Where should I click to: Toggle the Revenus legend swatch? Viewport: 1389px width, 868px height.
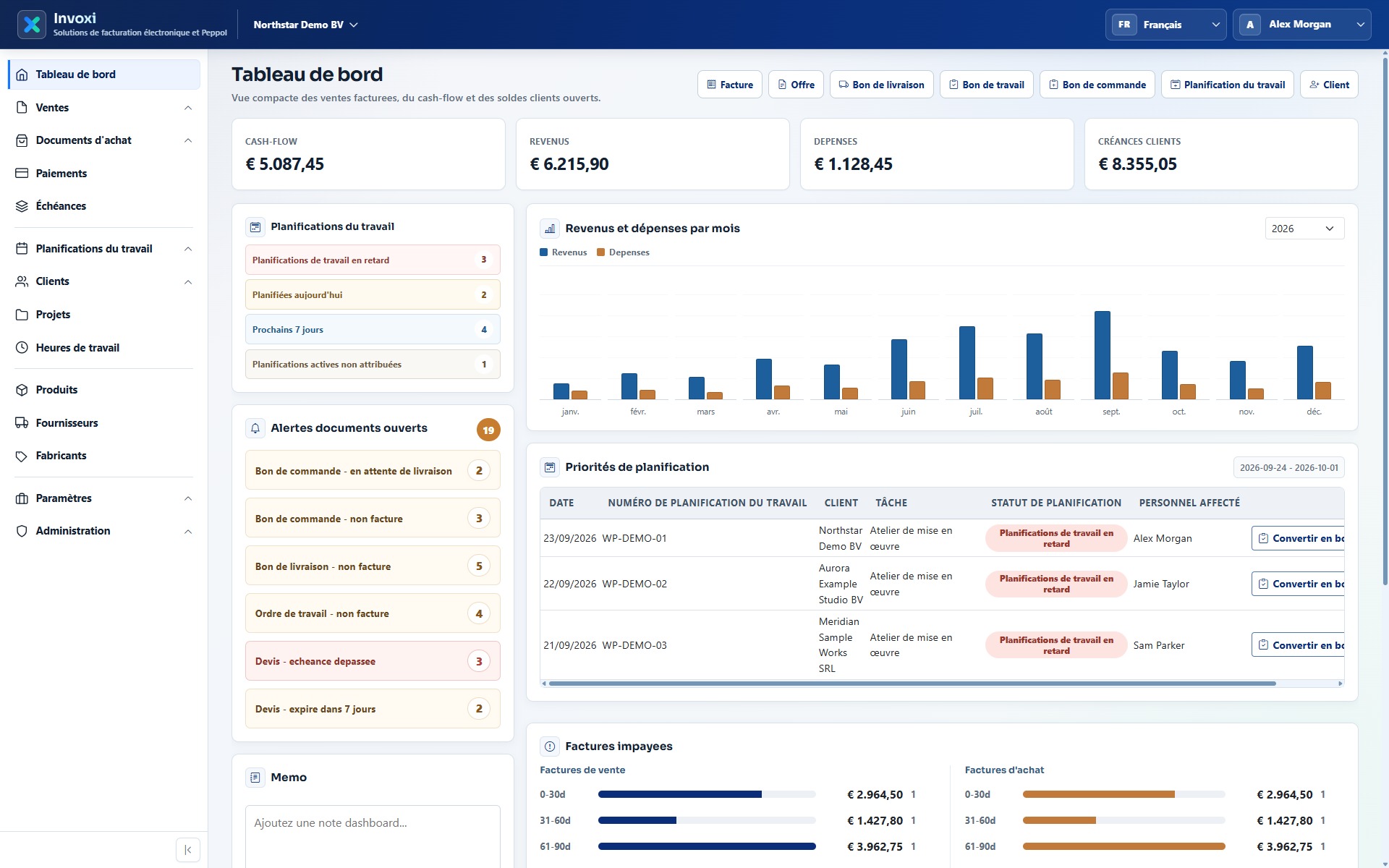coord(544,252)
